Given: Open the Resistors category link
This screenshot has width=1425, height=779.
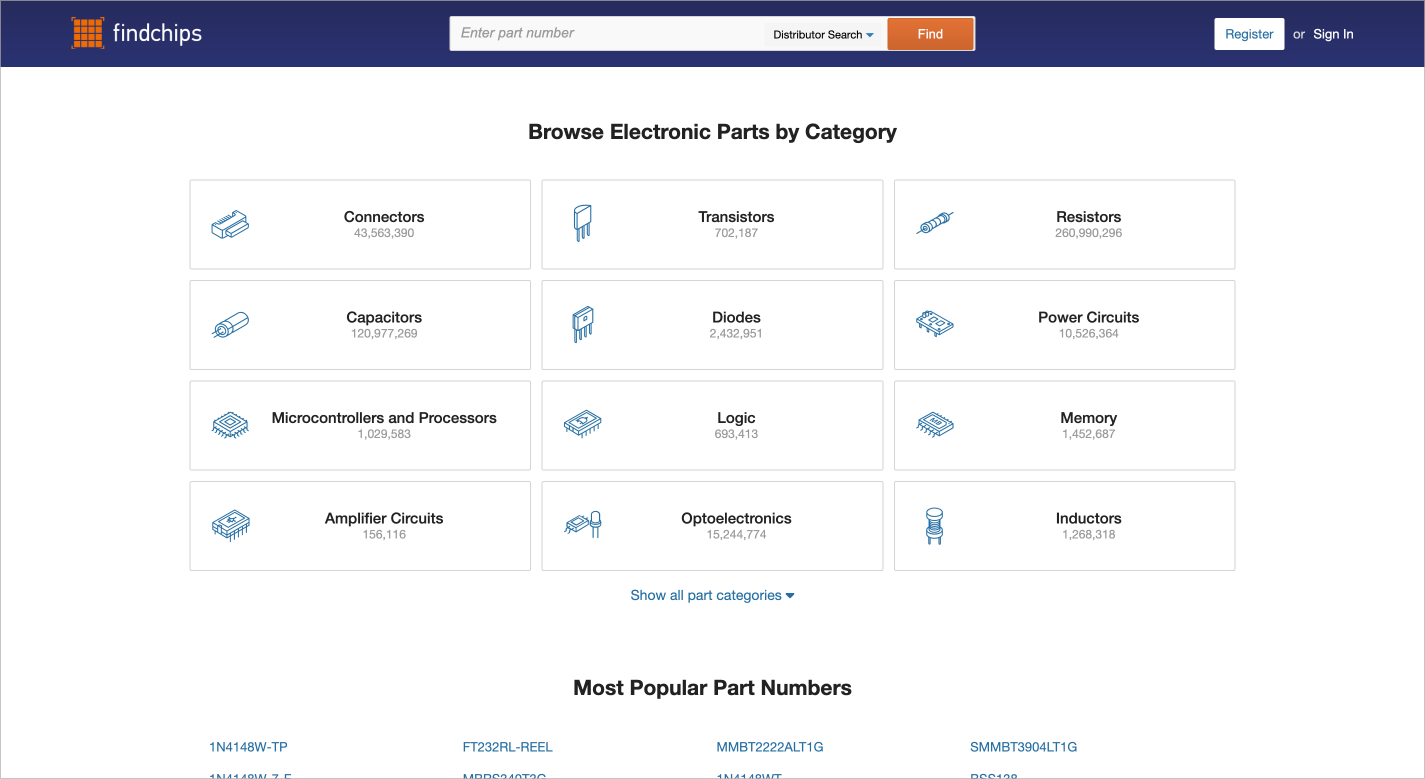Looking at the screenshot, I should (x=1088, y=217).
